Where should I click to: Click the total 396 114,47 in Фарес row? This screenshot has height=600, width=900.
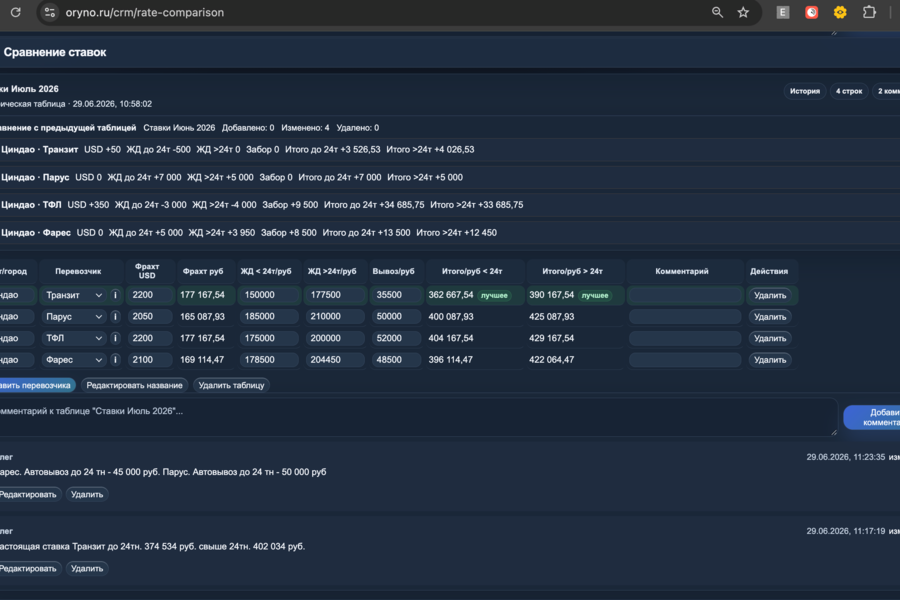pyautogui.click(x=451, y=359)
